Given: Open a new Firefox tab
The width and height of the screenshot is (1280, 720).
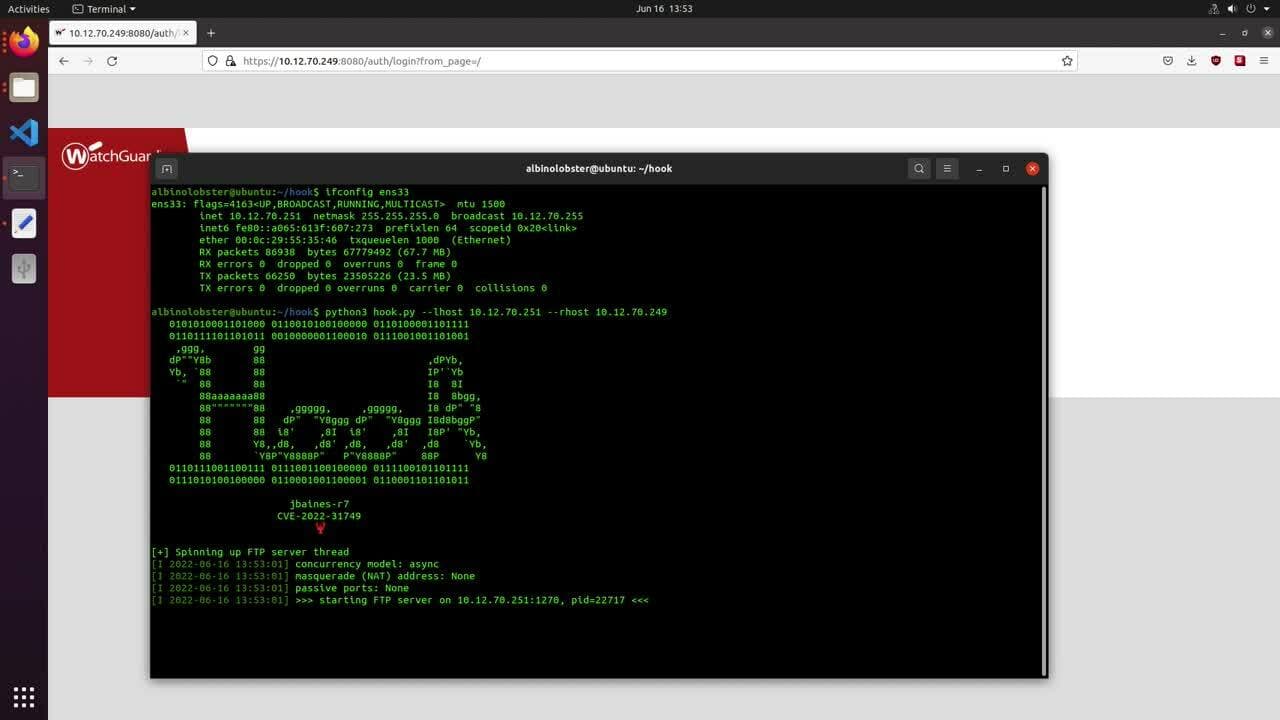Looking at the screenshot, I should point(211,33).
